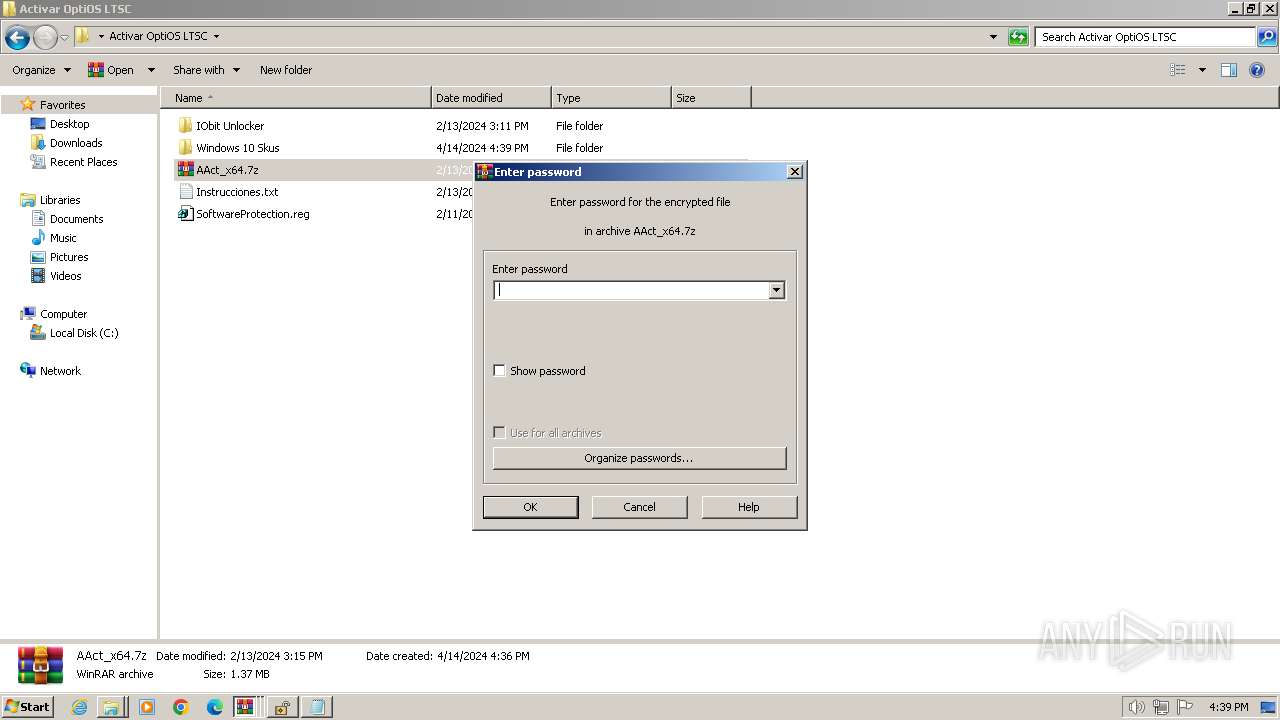Open the Organize menu dropdown arrow
This screenshot has height=720, width=1280.
pyautogui.click(x=67, y=70)
